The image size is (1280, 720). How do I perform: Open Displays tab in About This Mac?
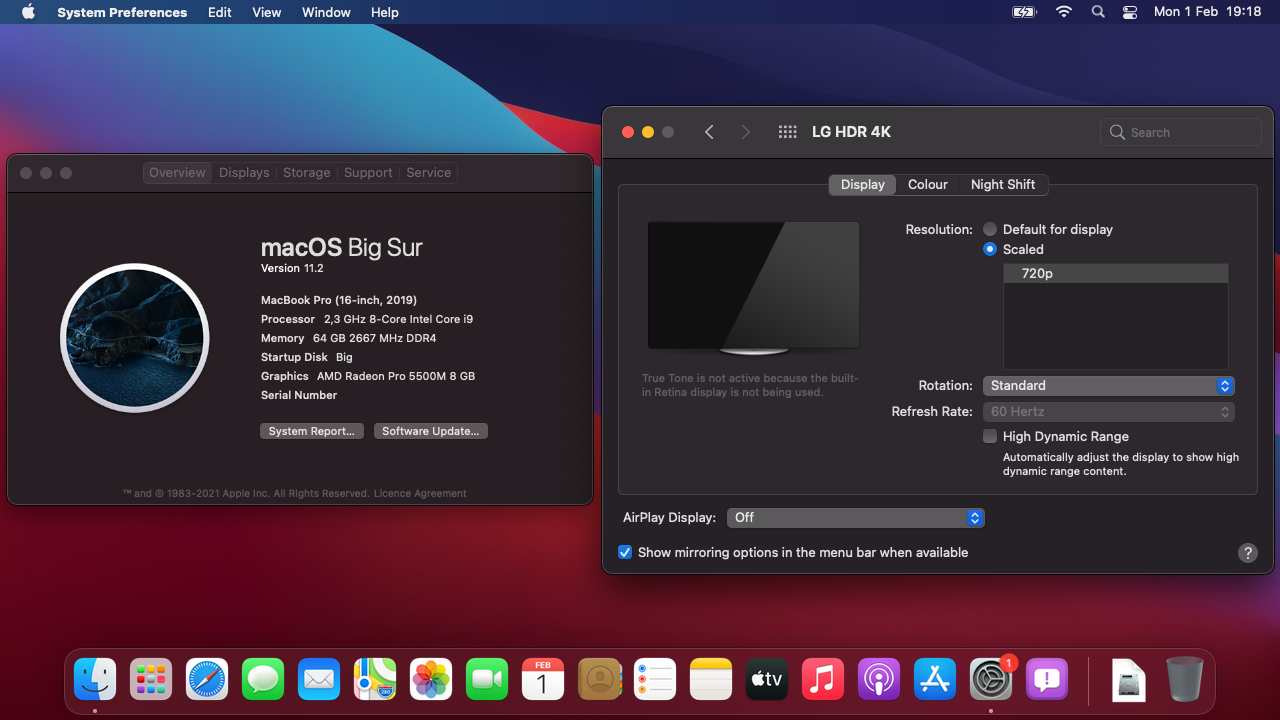click(244, 172)
